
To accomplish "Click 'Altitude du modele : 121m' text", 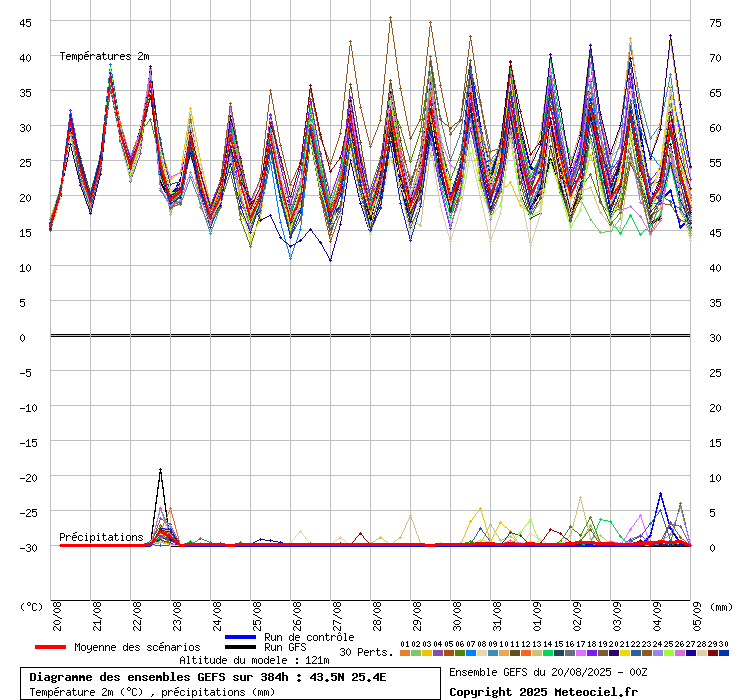I will tap(254, 660).
